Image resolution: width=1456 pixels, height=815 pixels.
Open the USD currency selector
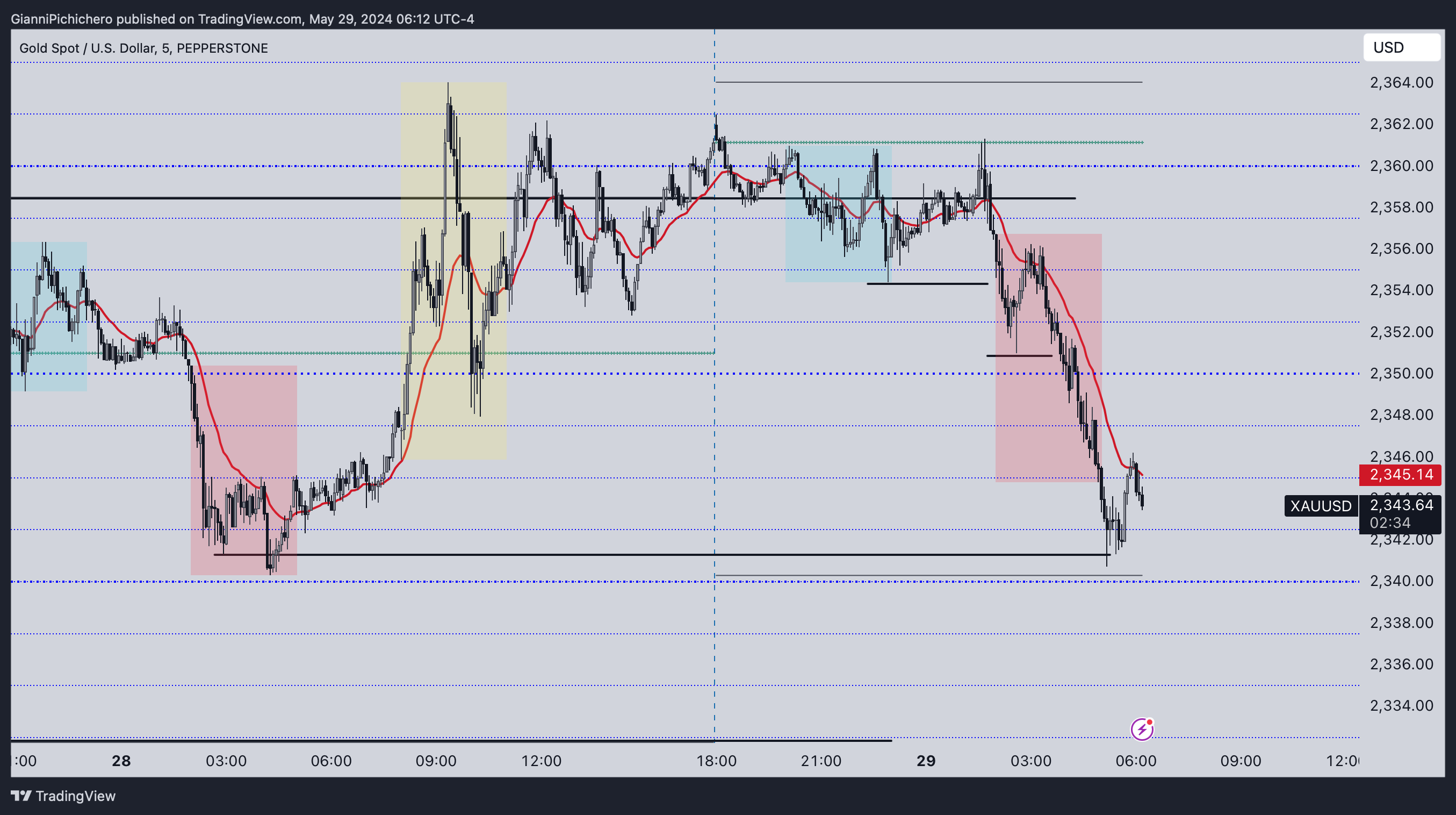click(1401, 47)
